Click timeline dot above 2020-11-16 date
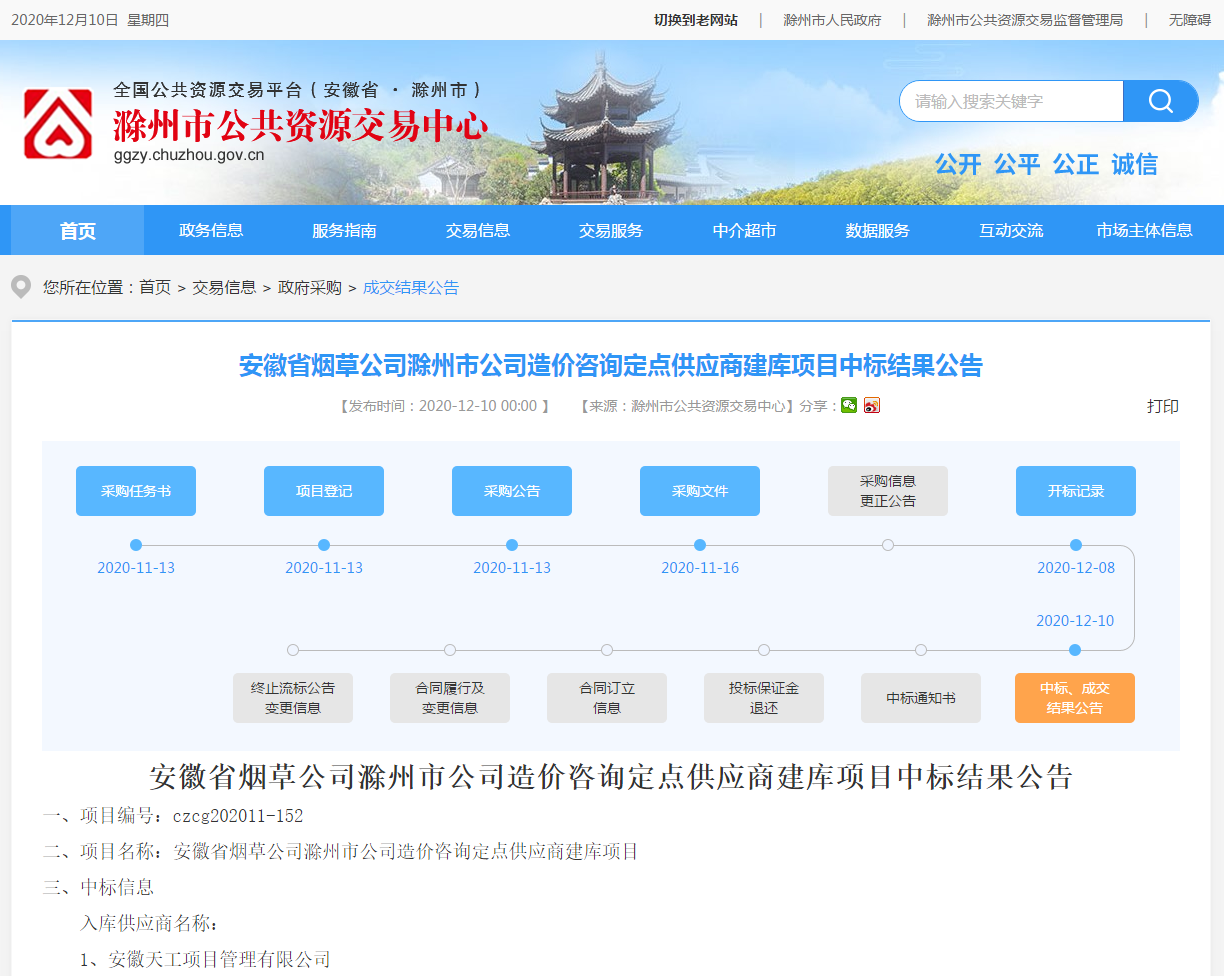1224x978 pixels. (700, 545)
